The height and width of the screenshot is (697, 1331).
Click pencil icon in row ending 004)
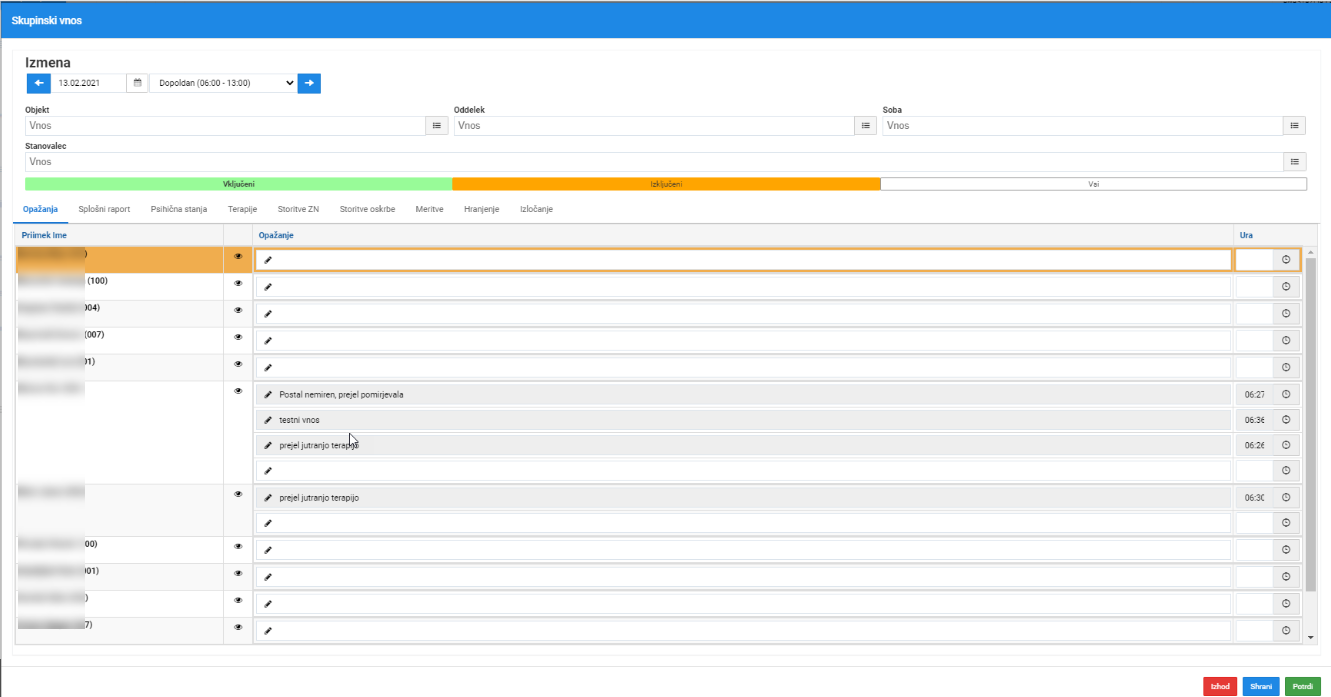[268, 314]
